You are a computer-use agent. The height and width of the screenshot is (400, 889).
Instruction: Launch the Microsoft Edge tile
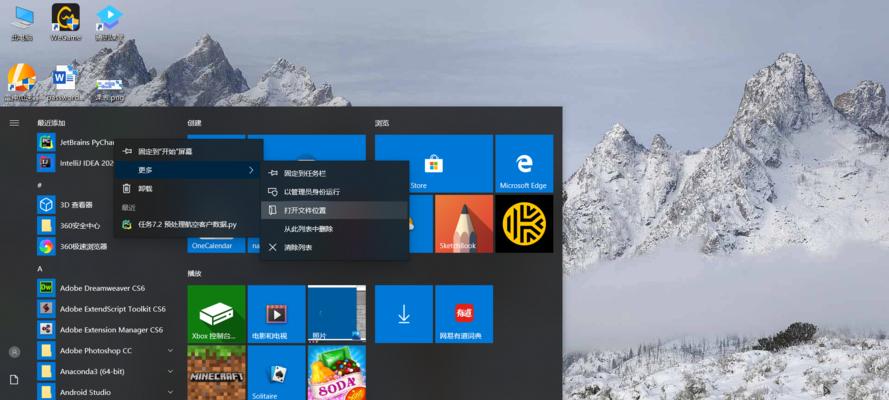pos(524,164)
